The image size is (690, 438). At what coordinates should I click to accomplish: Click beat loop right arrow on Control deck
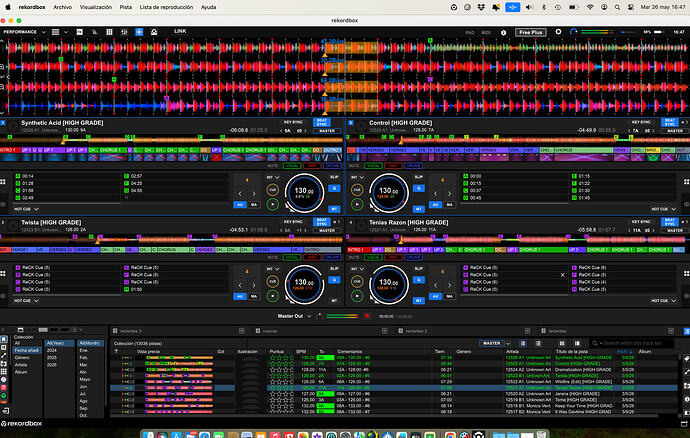pos(449,193)
